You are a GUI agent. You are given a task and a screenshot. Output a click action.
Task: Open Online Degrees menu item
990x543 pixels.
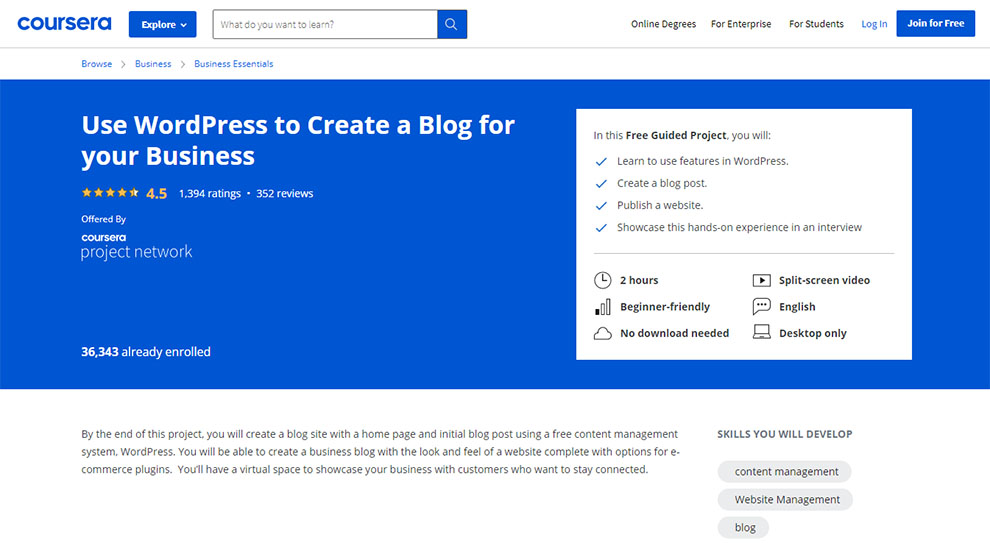click(664, 24)
